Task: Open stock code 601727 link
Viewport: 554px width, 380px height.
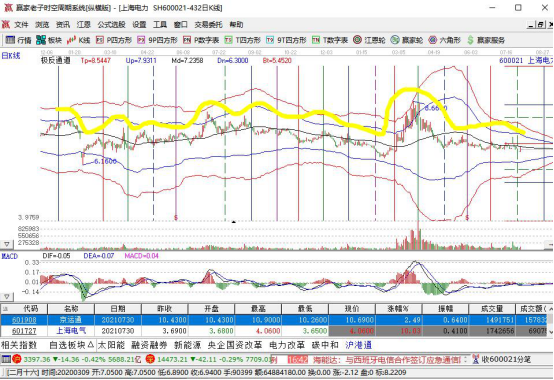Action: click(x=24, y=331)
